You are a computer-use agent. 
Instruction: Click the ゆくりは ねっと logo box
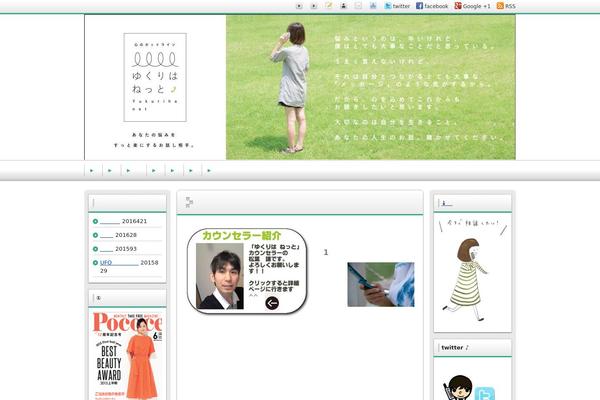[155, 77]
